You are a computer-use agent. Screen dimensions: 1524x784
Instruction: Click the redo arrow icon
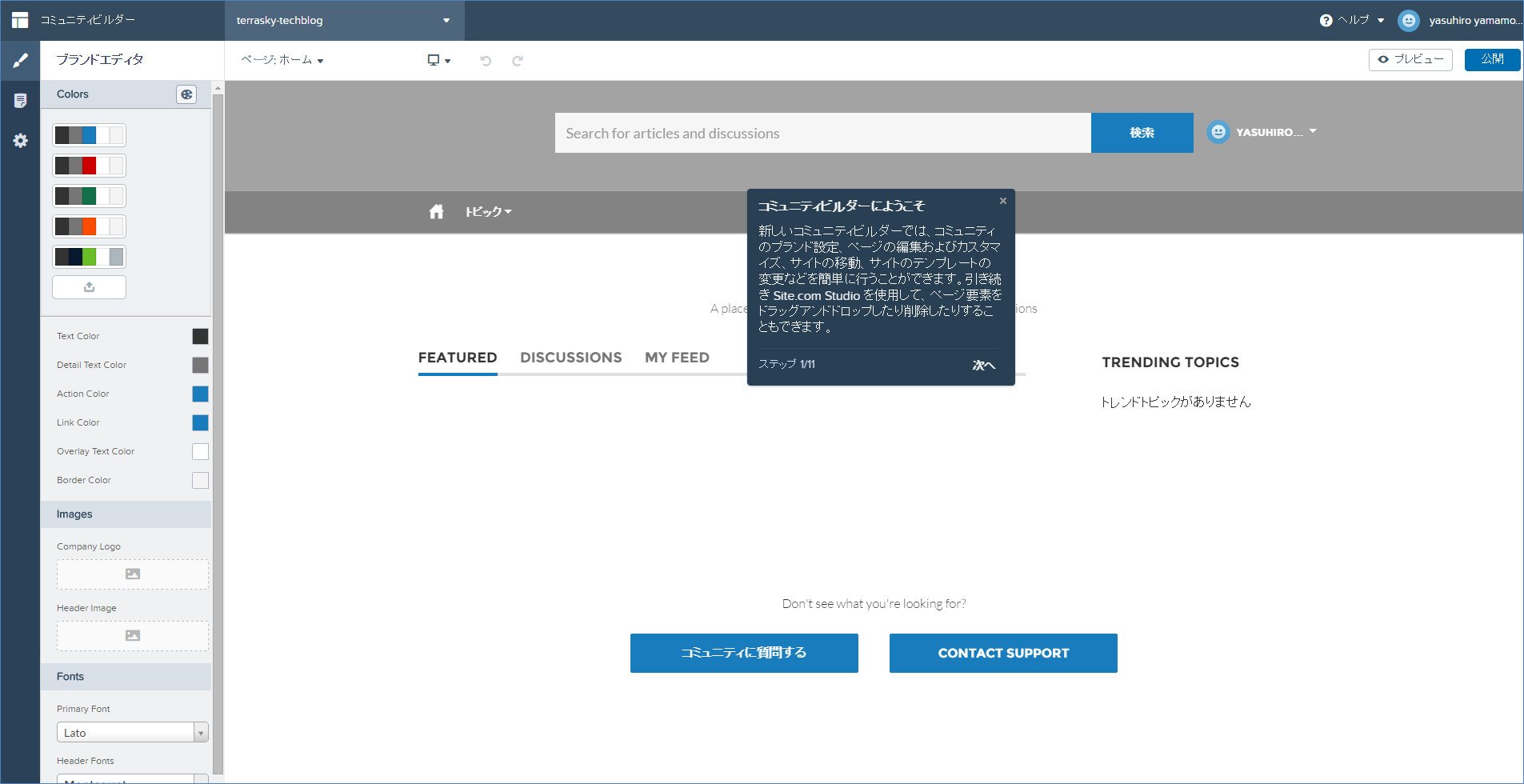tap(518, 61)
